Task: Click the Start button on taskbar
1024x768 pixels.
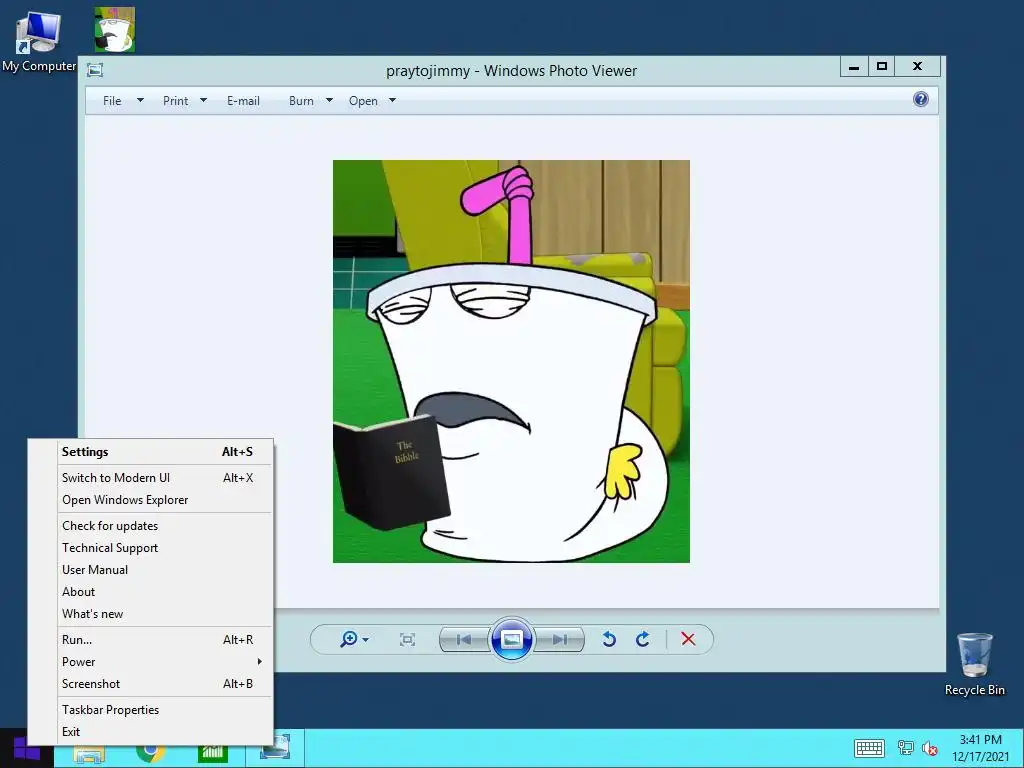Action: pyautogui.click(x=27, y=749)
